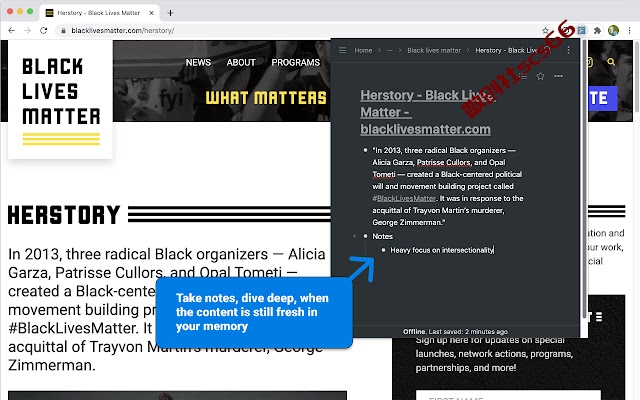Select the Herstory breadcrumb item
640x400 pixels.
click(506, 50)
